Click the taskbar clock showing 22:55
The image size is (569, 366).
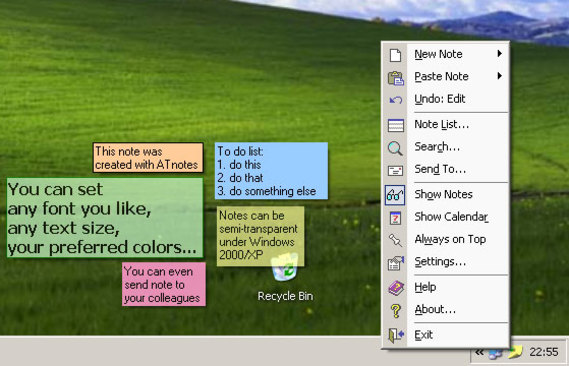click(544, 352)
